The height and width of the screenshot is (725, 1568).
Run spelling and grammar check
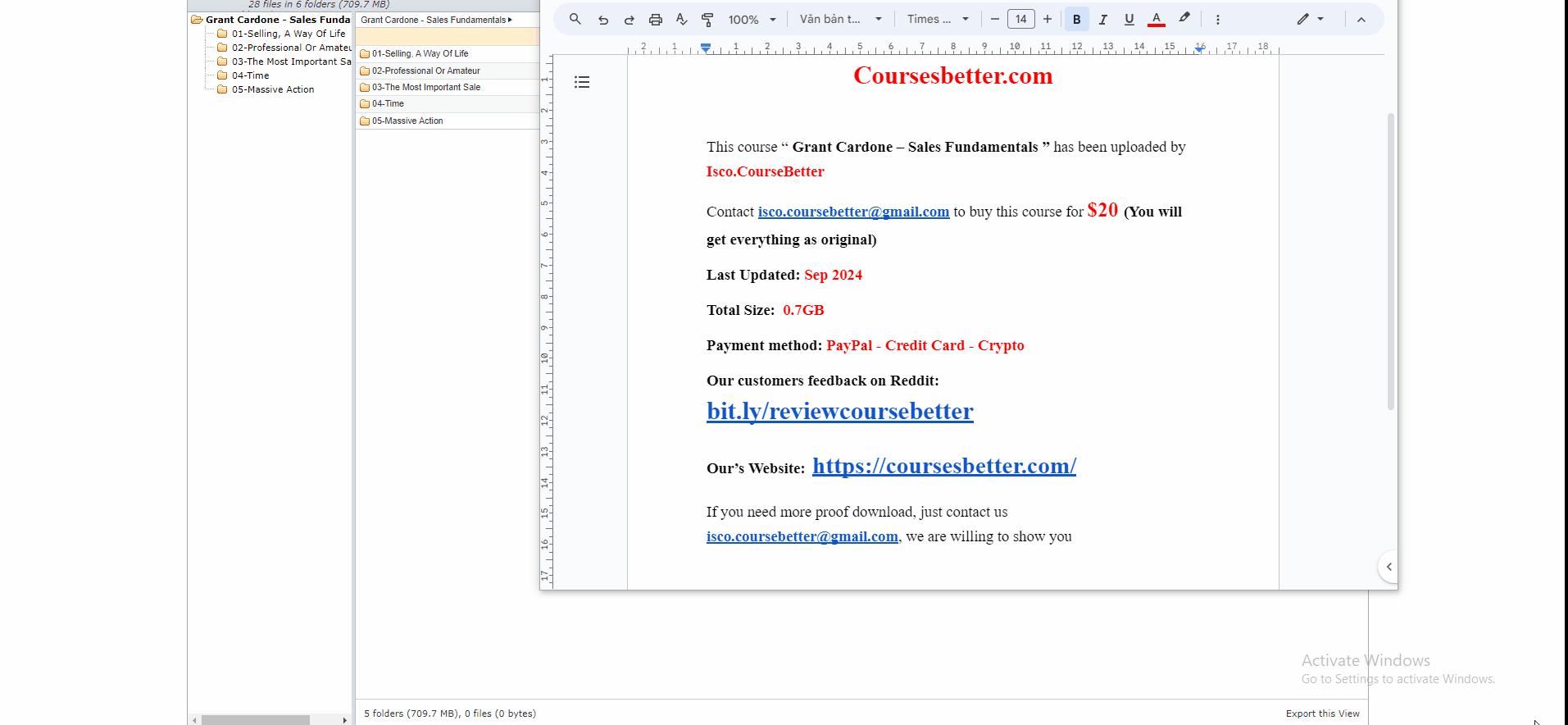coord(682,20)
